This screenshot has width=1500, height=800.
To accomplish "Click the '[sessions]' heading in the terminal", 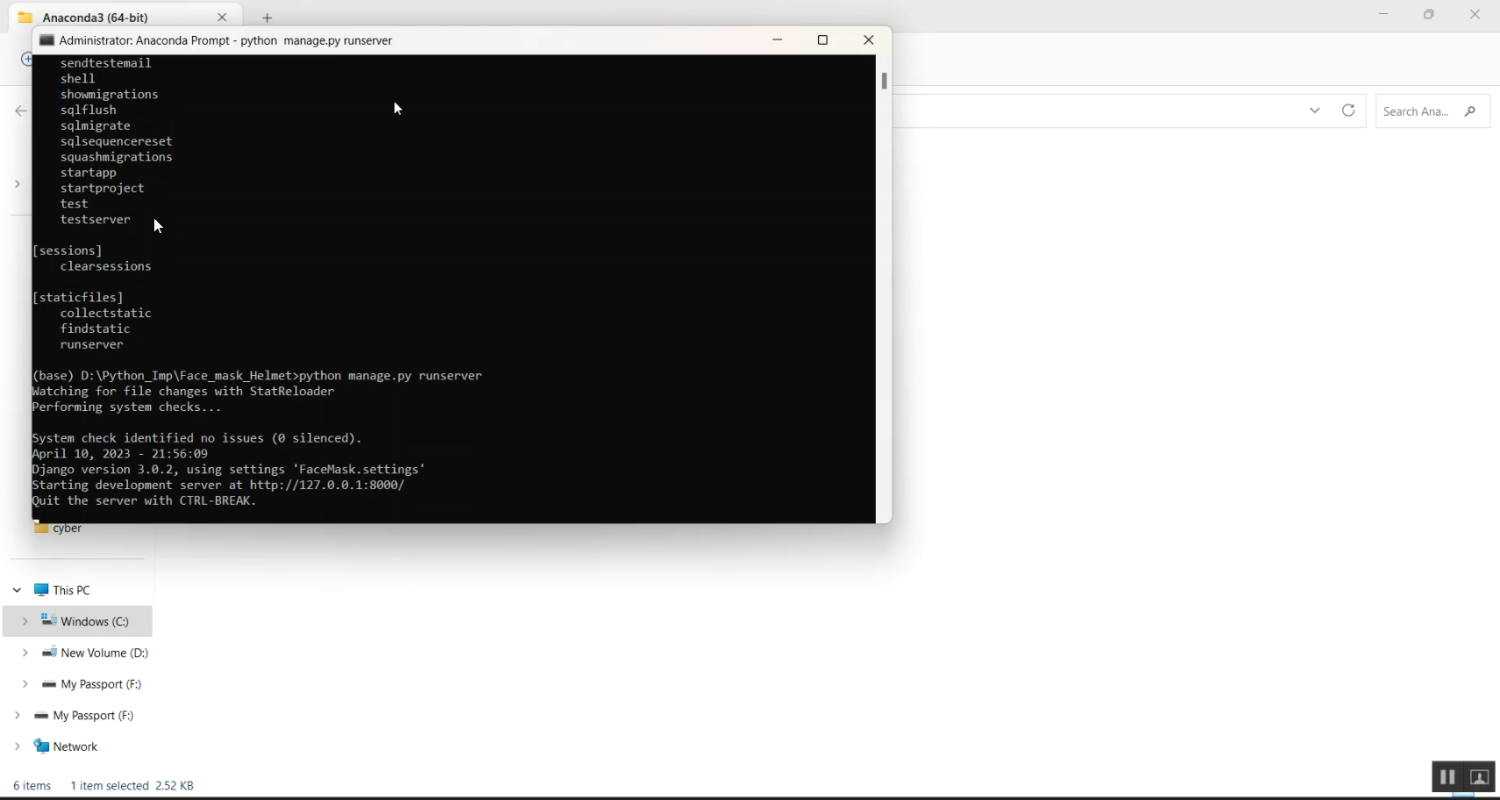I will tap(67, 250).
